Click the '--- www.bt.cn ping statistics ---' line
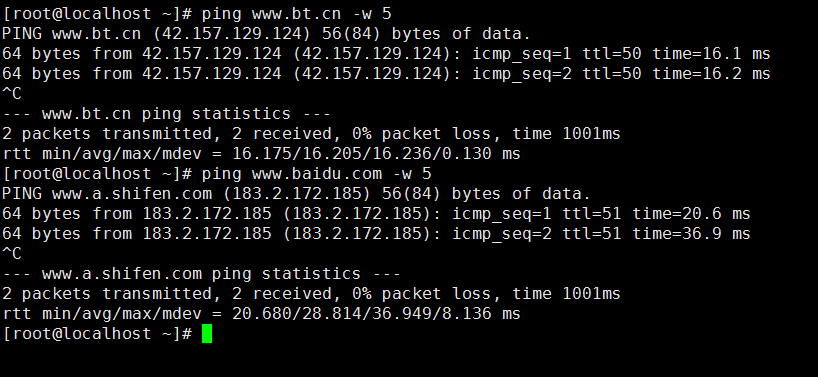 click(x=166, y=114)
